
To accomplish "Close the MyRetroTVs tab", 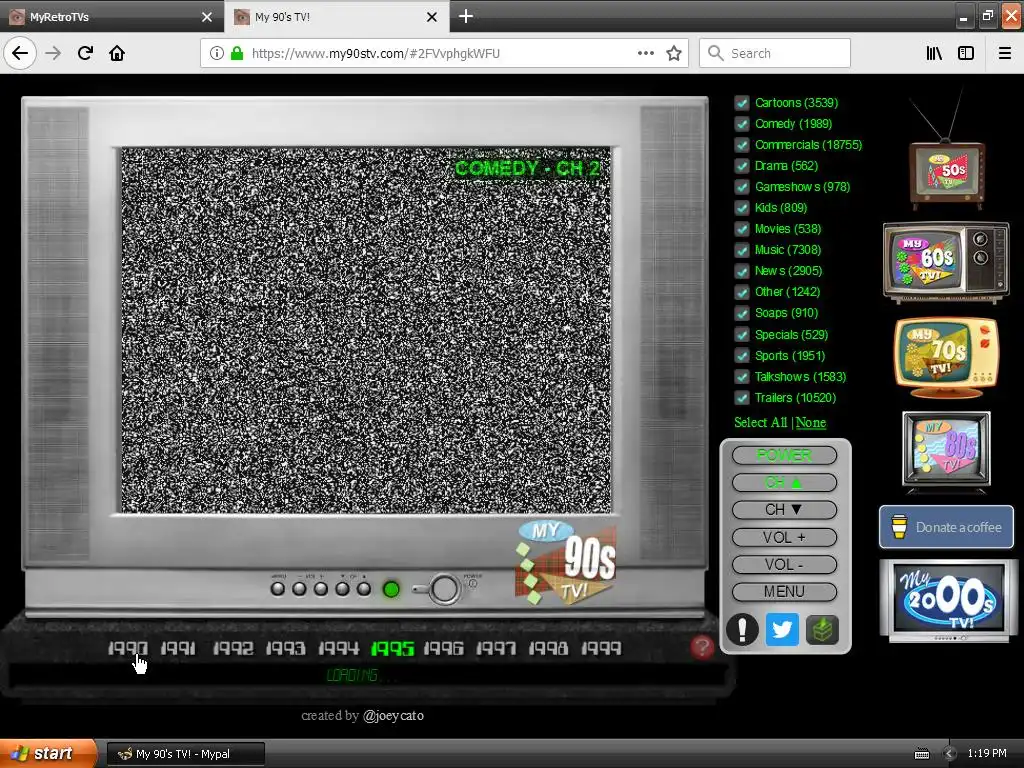I will point(207,17).
